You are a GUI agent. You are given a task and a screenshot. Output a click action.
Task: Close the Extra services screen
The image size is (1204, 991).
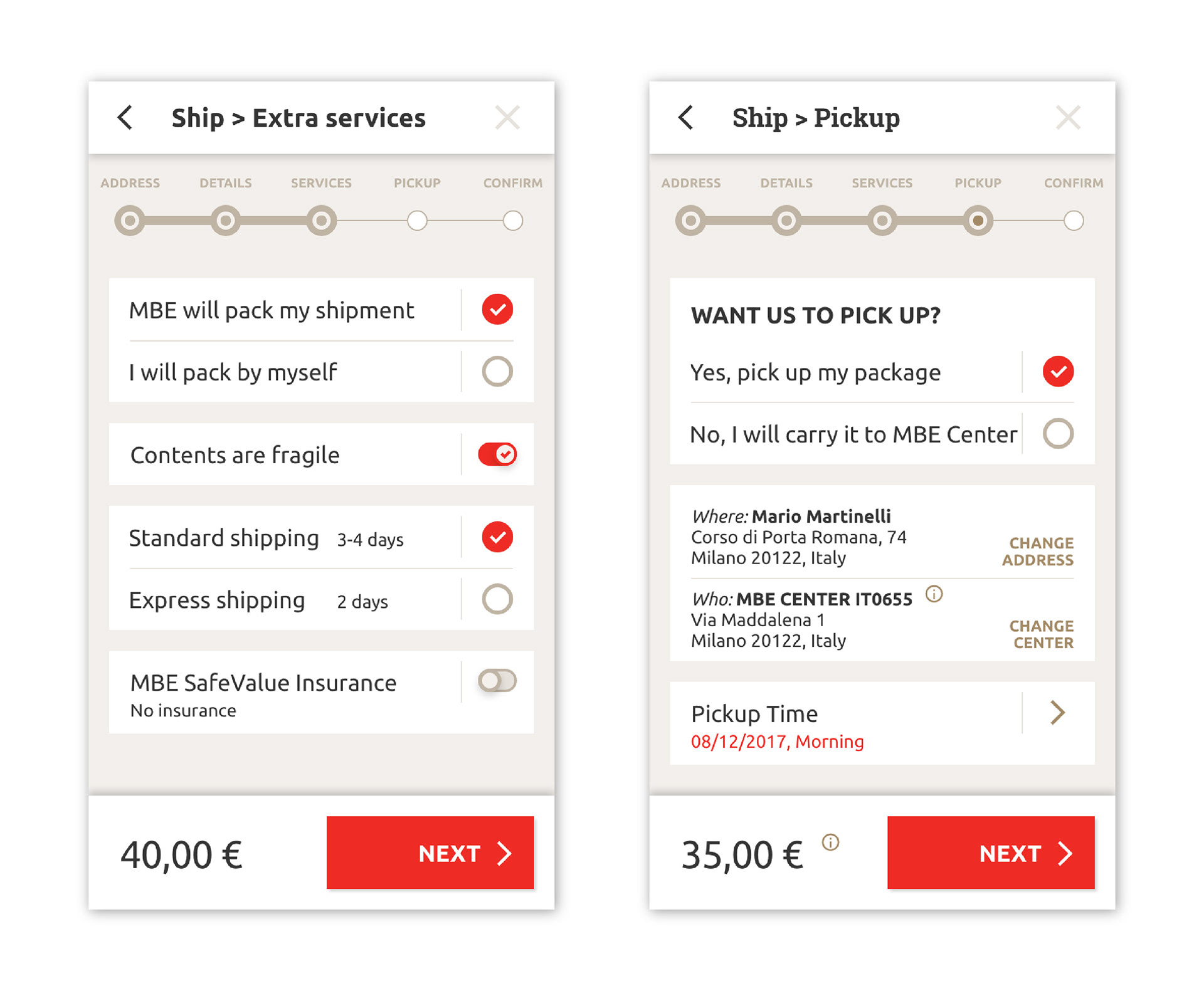click(507, 117)
